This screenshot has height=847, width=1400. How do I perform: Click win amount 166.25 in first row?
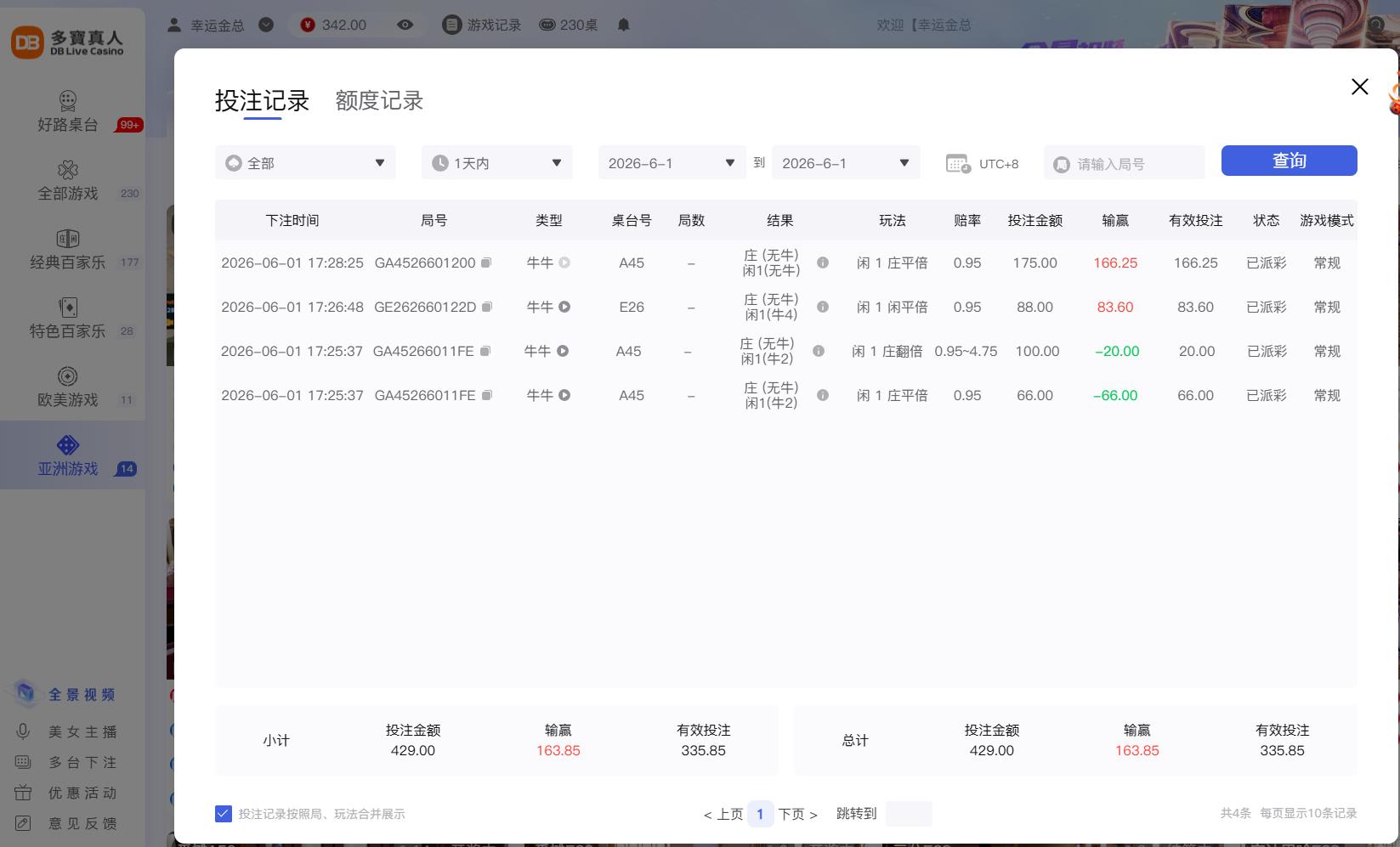[x=1115, y=263]
